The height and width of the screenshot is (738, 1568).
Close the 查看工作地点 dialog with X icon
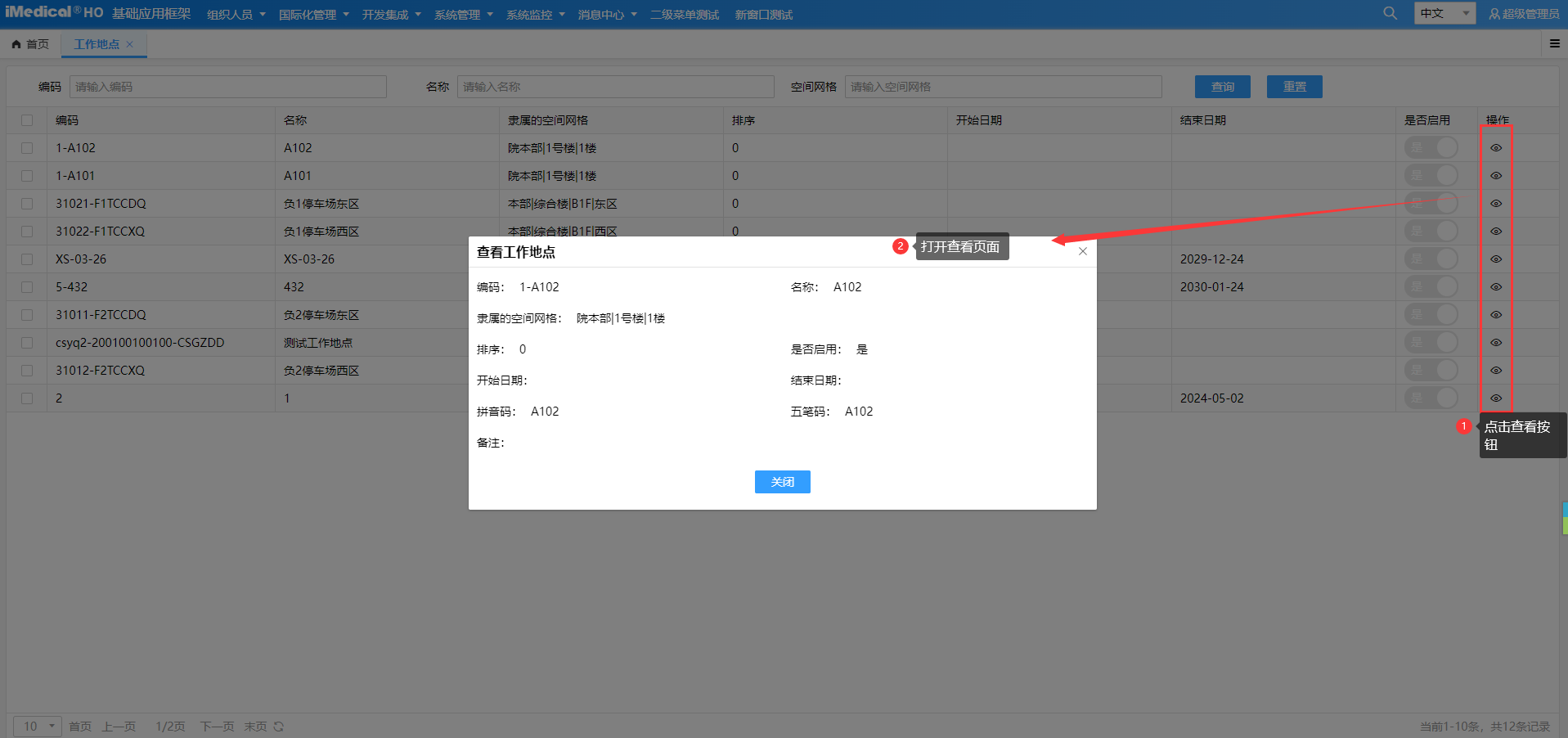[1082, 251]
